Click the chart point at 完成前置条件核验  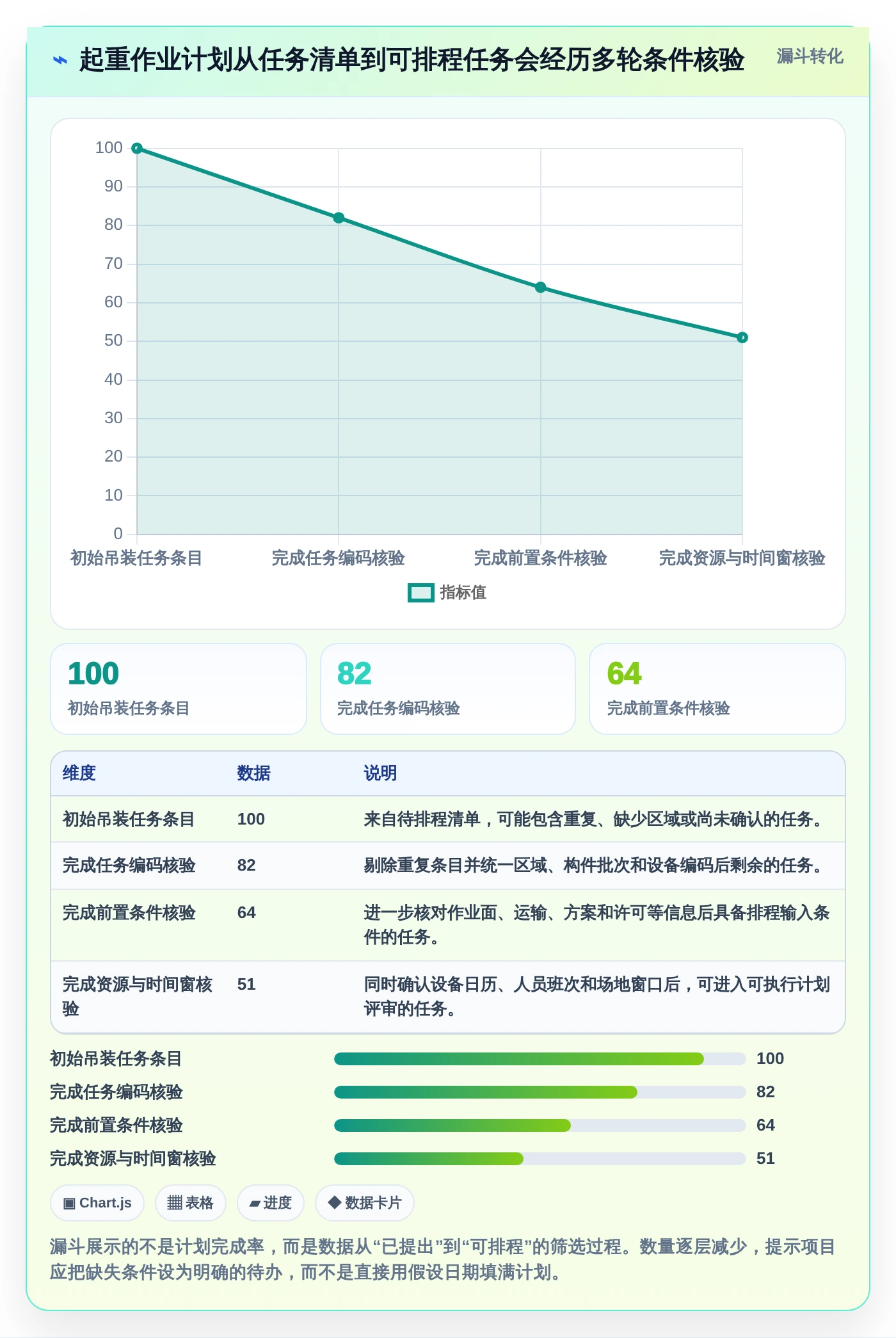[541, 287]
